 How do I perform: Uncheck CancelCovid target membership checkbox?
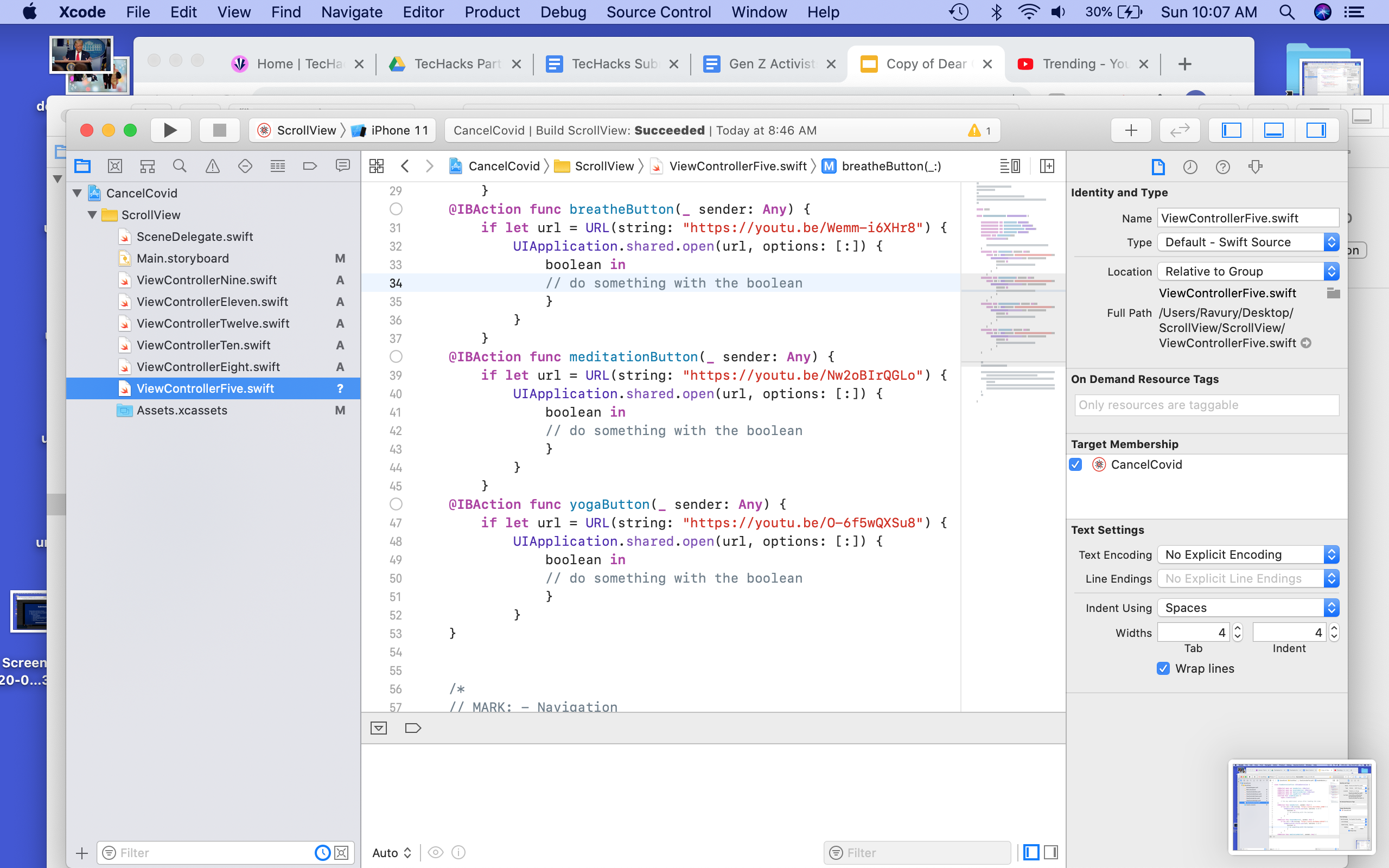click(x=1075, y=464)
